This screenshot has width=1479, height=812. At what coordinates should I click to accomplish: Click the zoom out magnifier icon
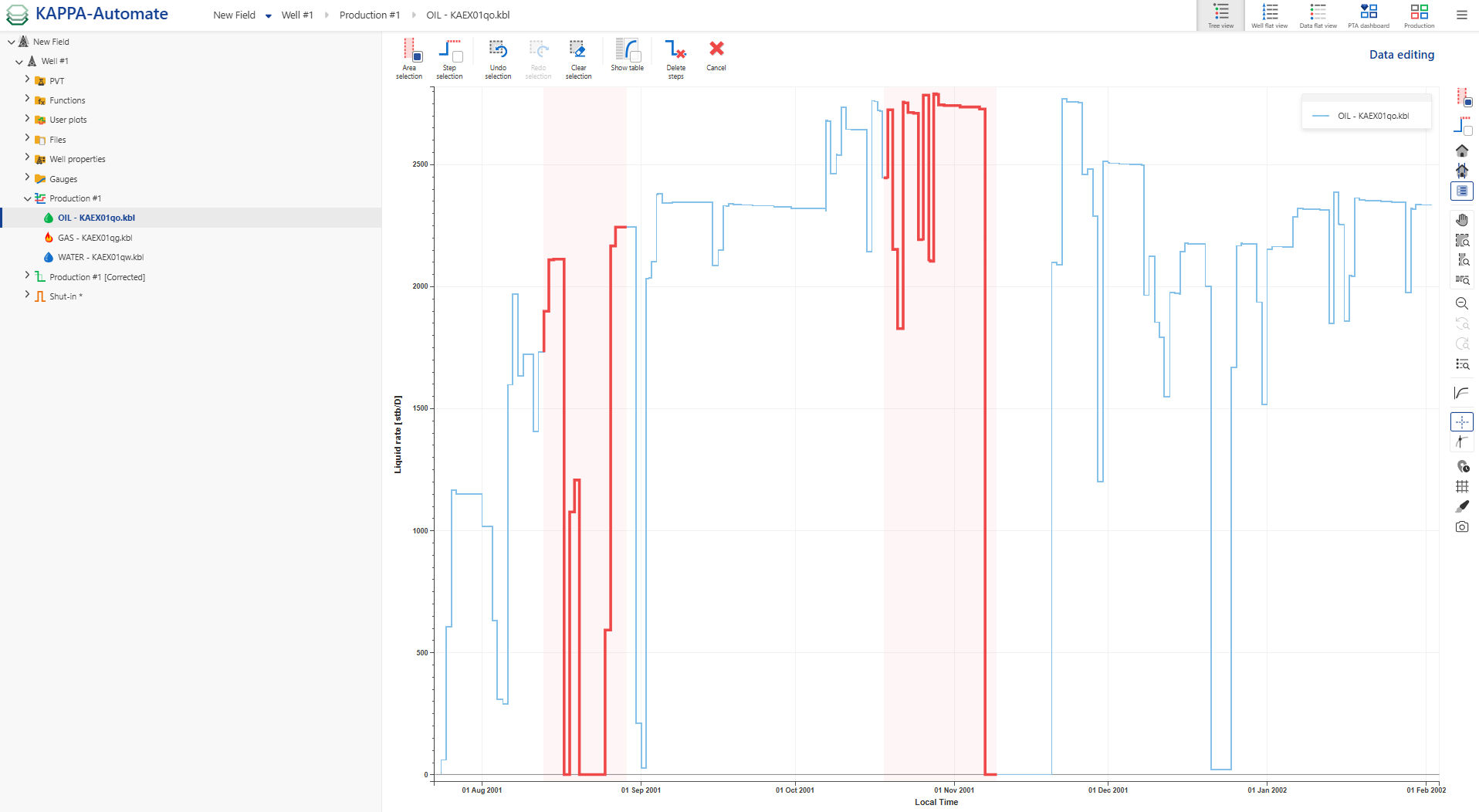click(1462, 303)
